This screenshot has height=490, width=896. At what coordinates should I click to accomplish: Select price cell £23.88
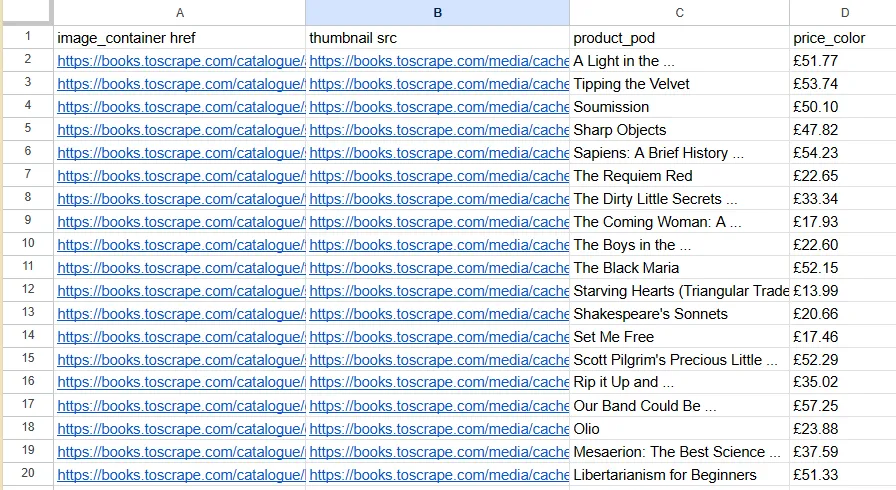(x=843, y=428)
